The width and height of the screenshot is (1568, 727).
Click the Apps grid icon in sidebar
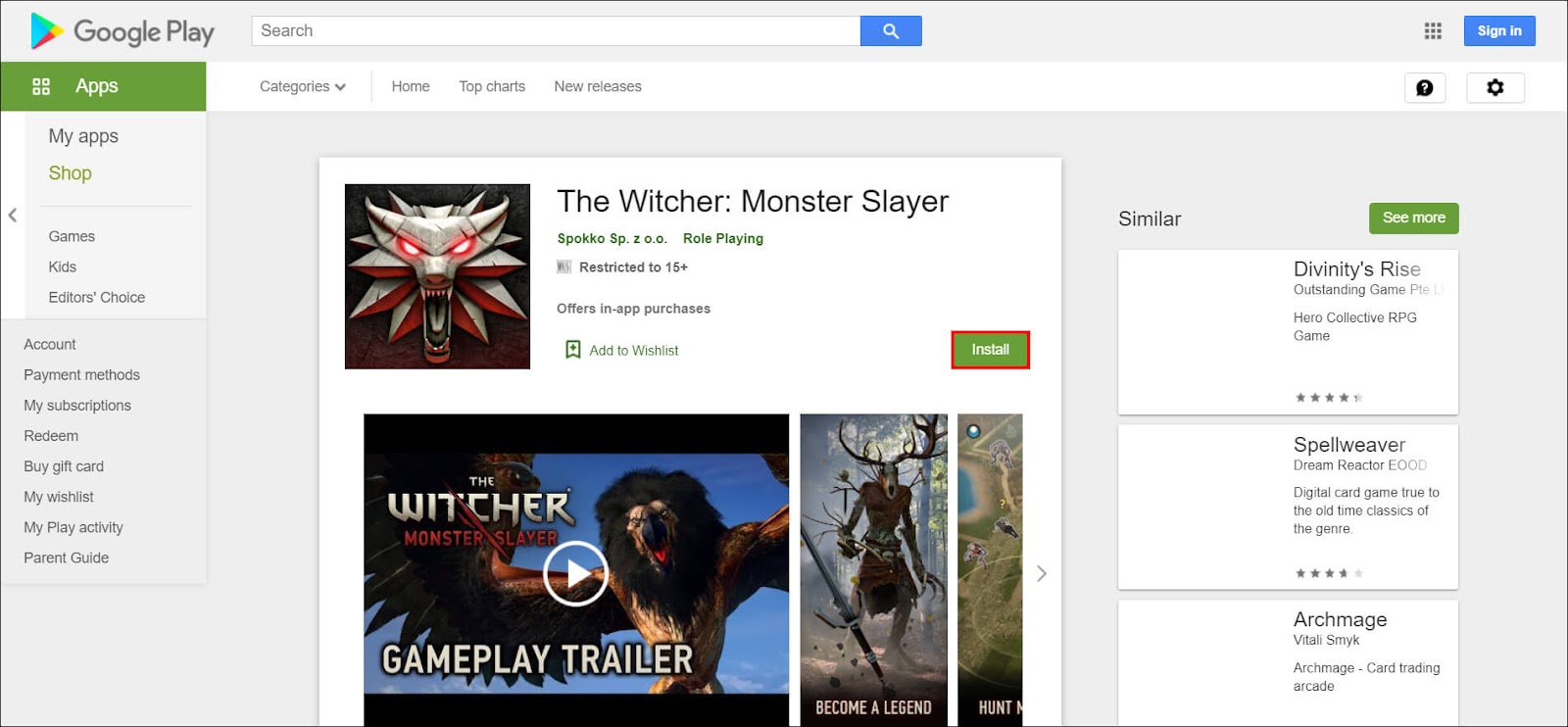[x=41, y=86]
